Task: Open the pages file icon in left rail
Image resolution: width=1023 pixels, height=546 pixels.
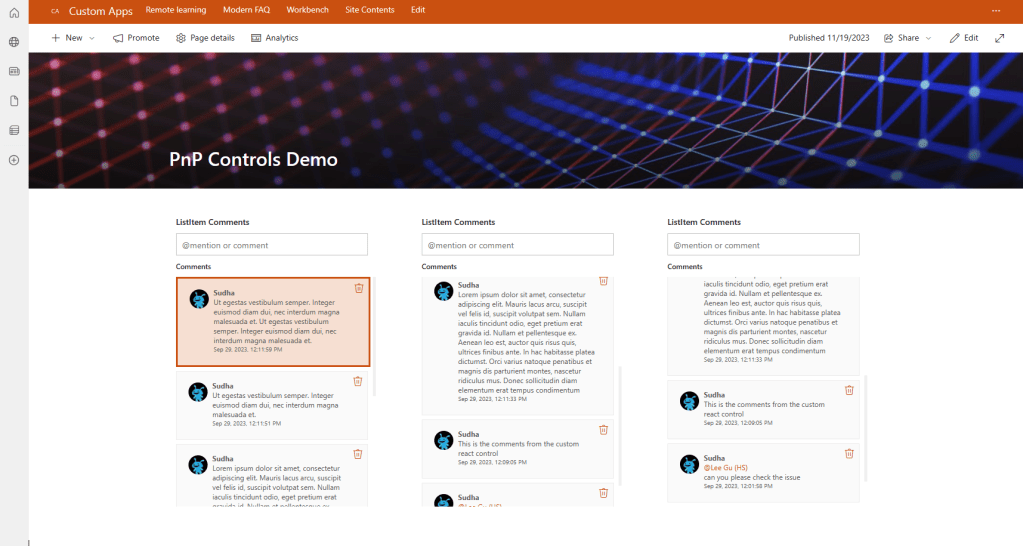Action: (x=14, y=101)
